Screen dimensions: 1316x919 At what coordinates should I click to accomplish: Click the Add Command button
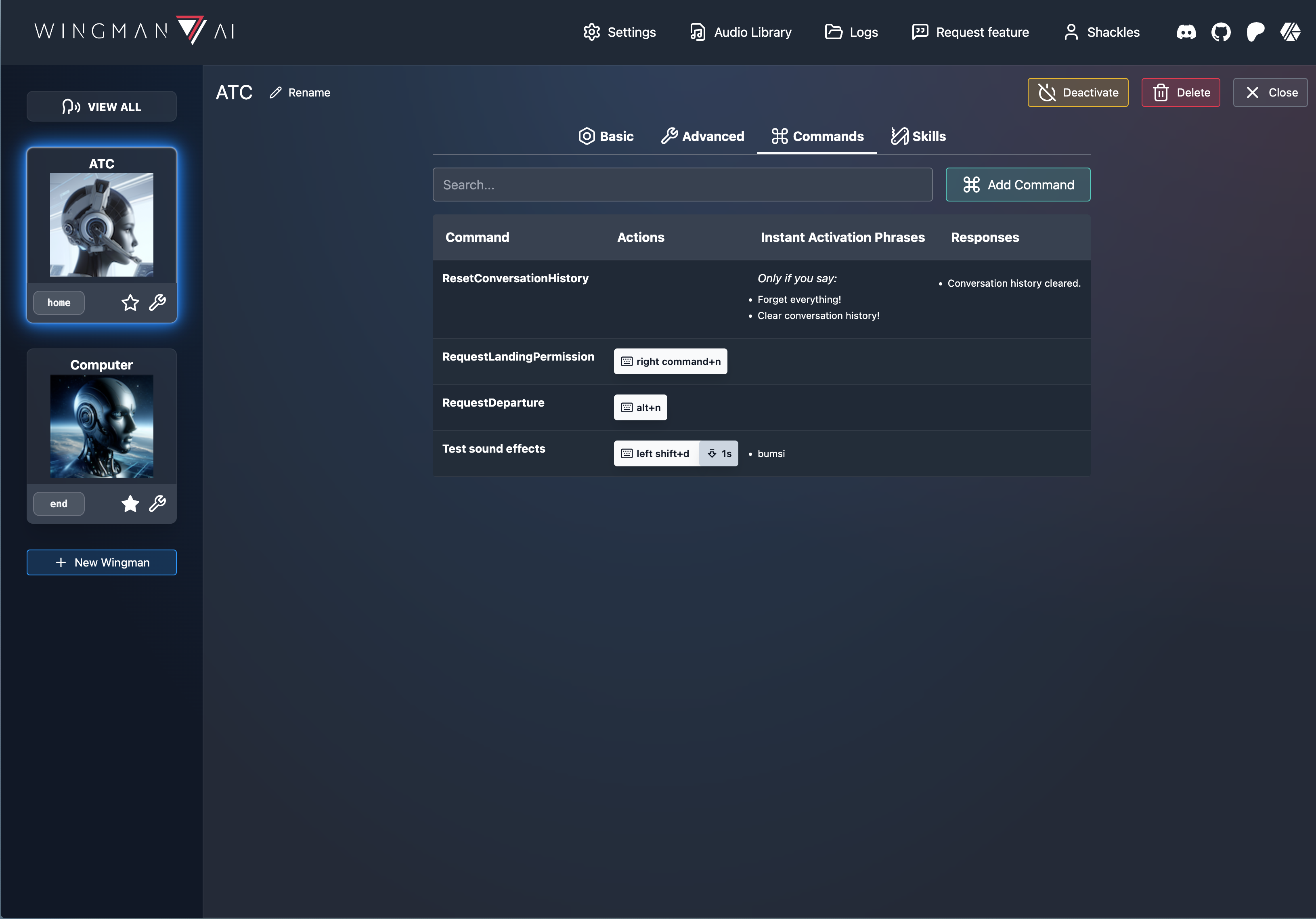pyautogui.click(x=1017, y=185)
